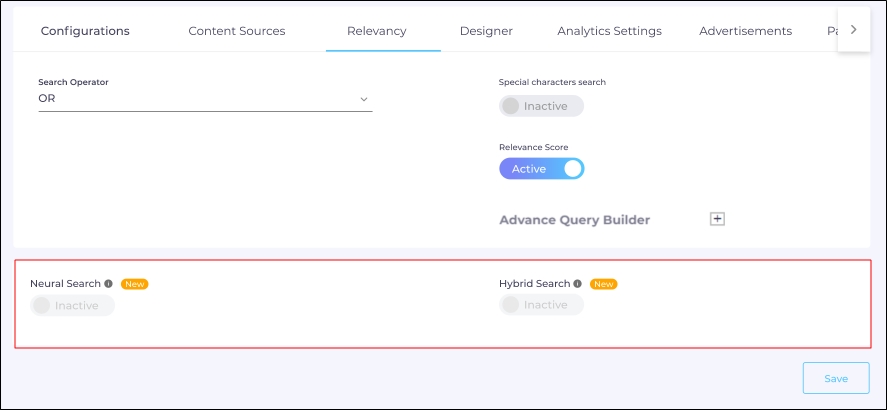Disable the Relevance Score toggle
Viewport: 887px width, 410px height.
(541, 169)
